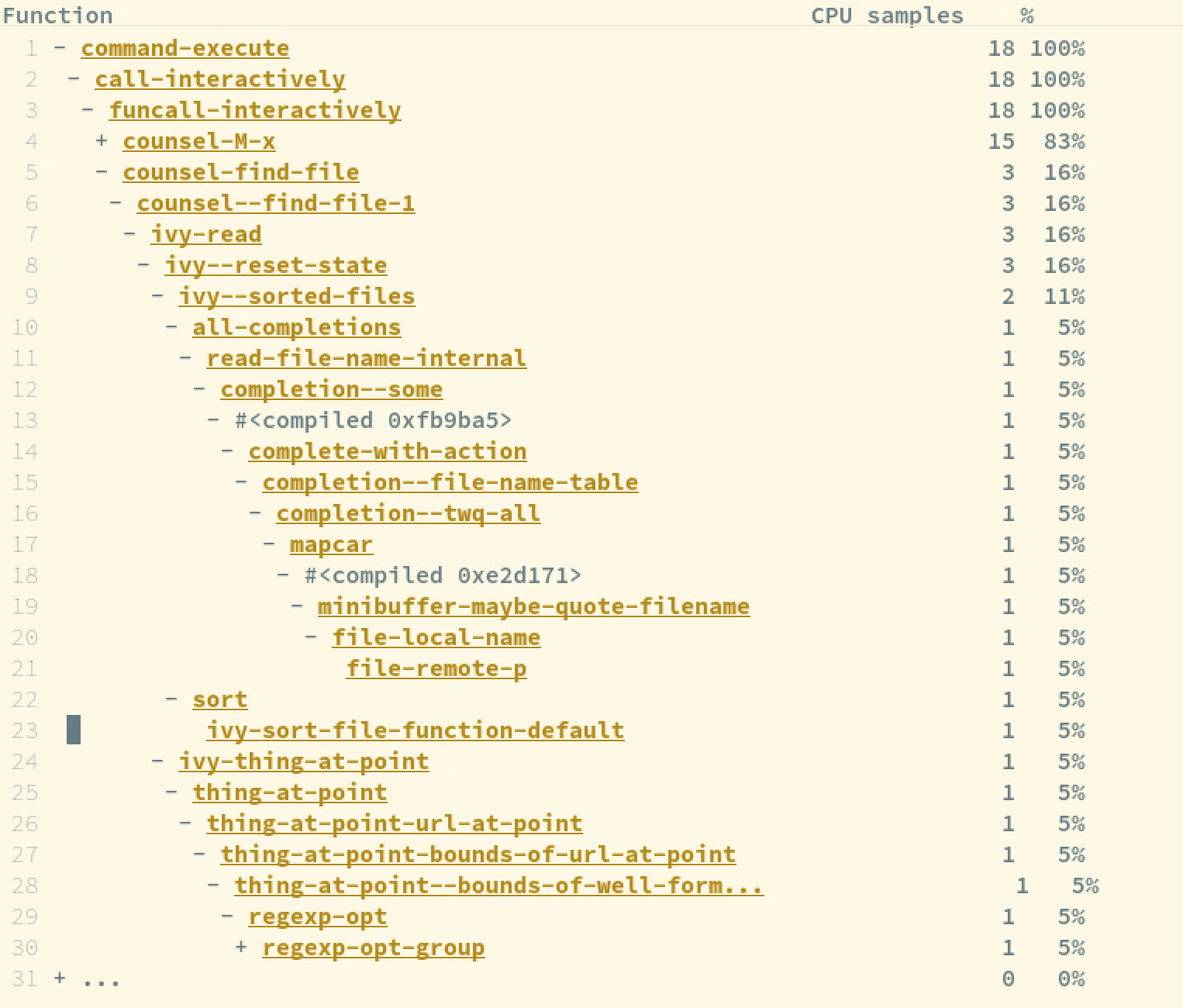Collapse the sort entry

coord(169,699)
